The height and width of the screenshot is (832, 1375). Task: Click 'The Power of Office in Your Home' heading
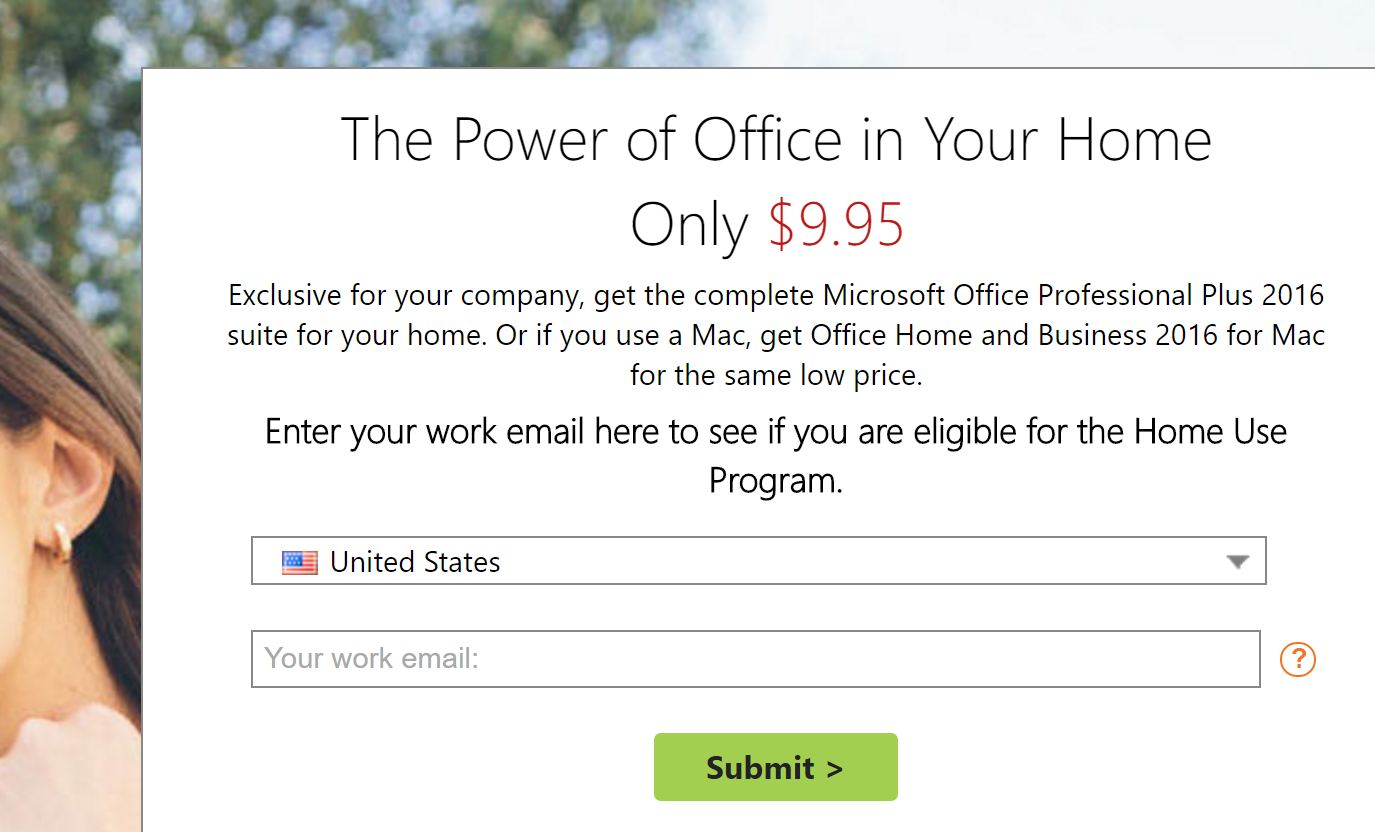coord(776,138)
